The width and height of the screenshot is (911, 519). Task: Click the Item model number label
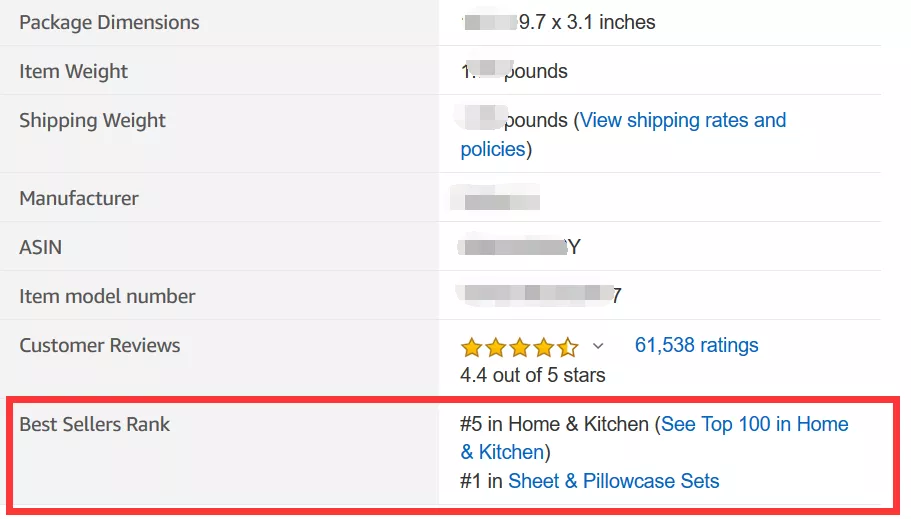107,296
